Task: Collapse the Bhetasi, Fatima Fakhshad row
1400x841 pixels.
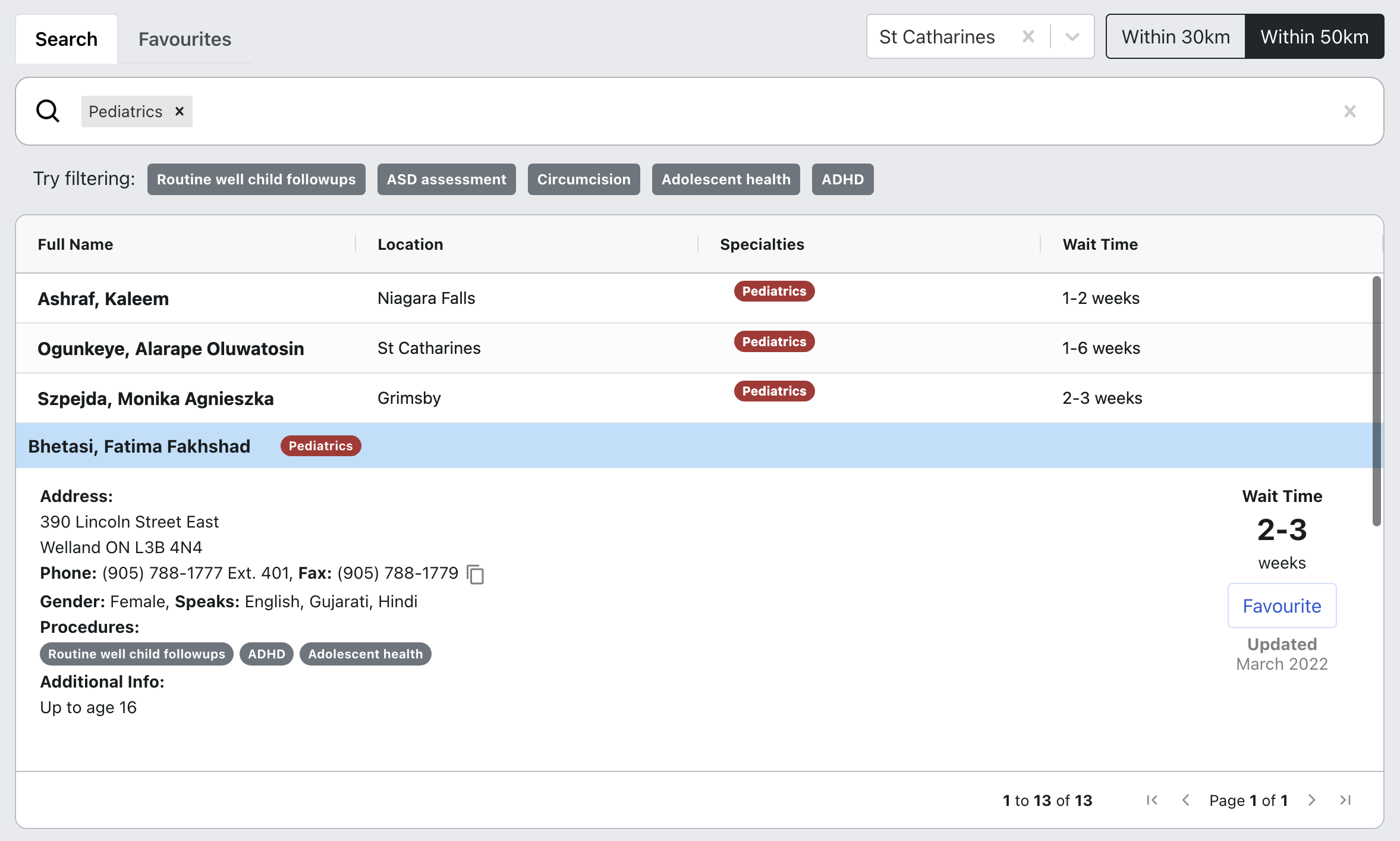Action: [x=139, y=446]
